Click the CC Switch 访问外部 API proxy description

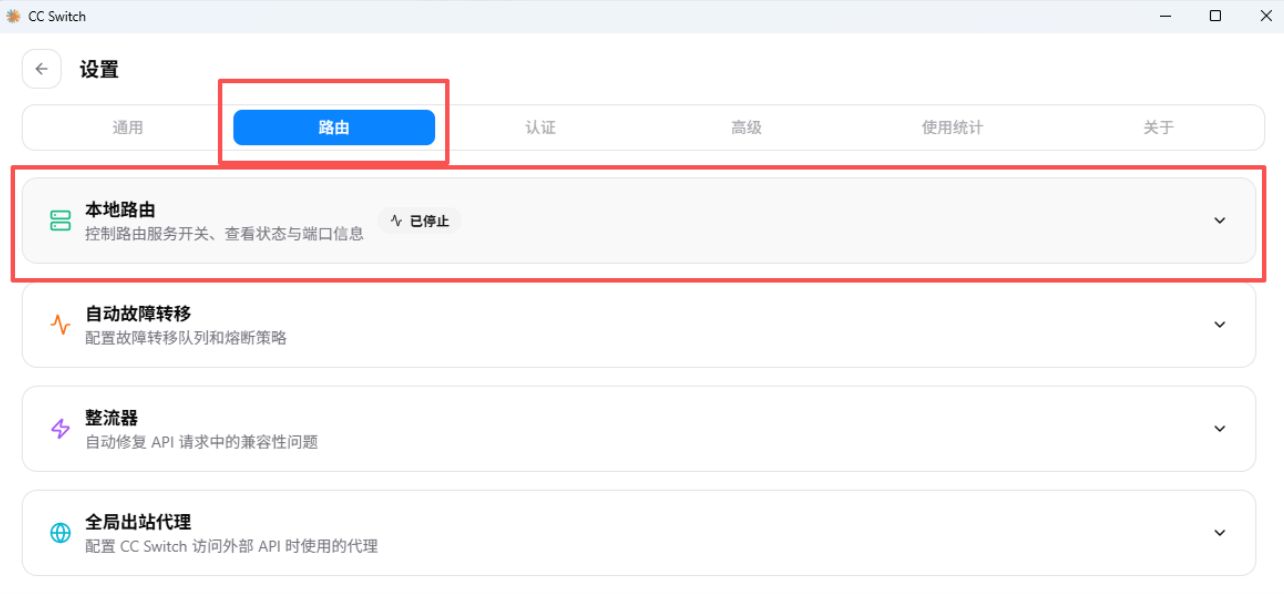click(231, 546)
